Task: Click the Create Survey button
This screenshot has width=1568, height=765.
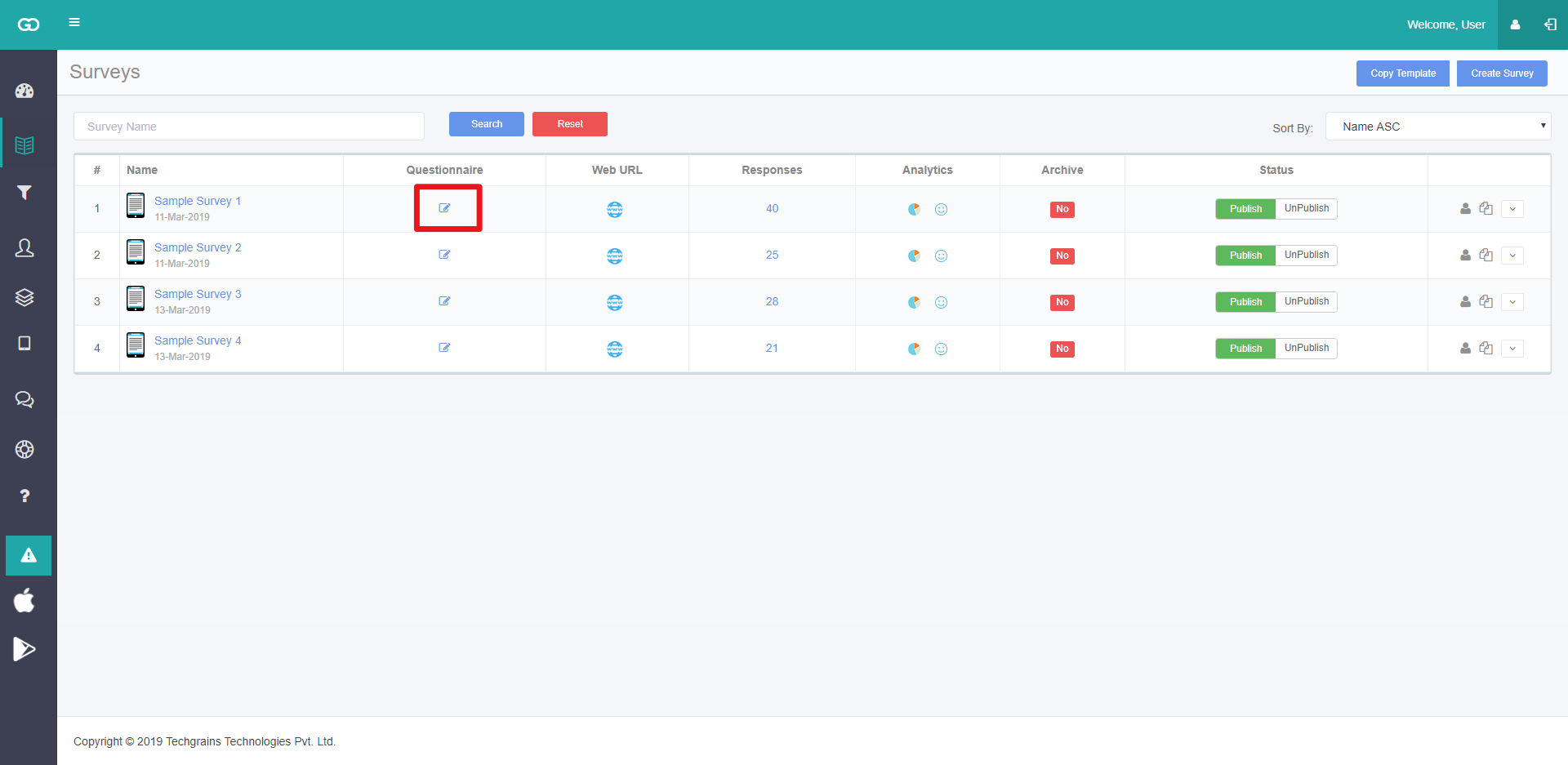Action: 1502,73
